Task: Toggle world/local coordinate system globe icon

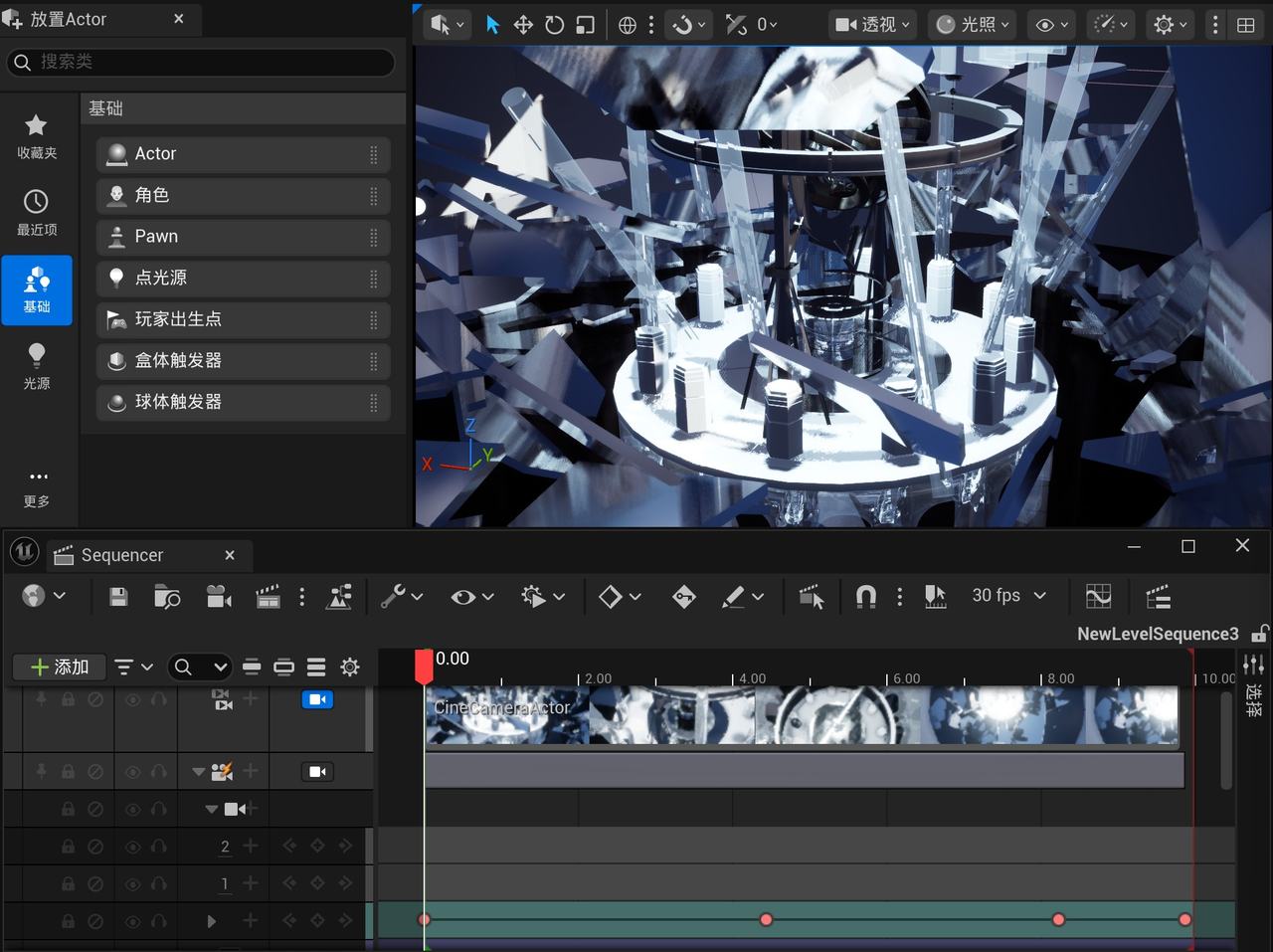Action: (x=628, y=25)
